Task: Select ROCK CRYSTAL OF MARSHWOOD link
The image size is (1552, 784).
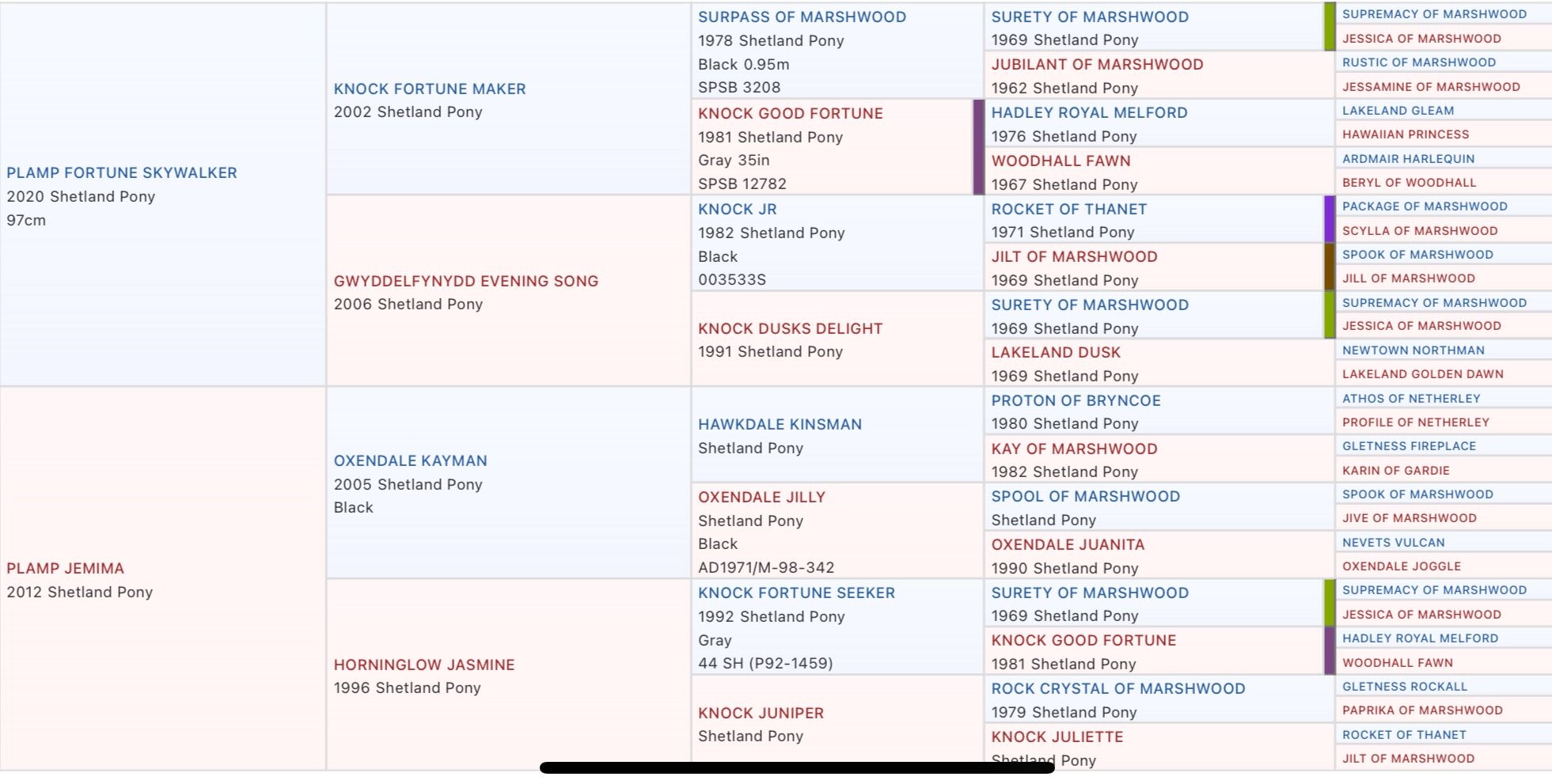Action: [x=1118, y=688]
